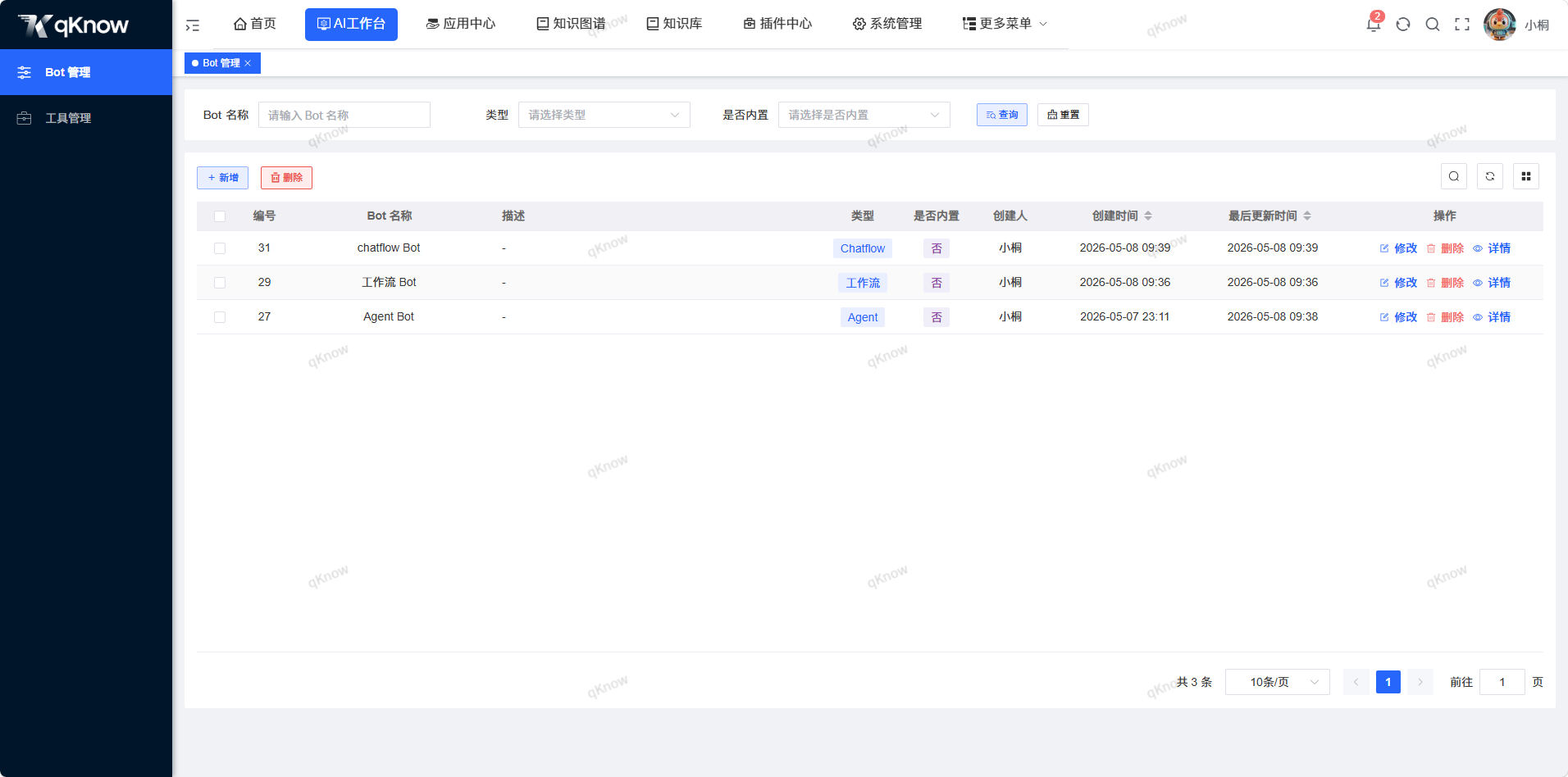The height and width of the screenshot is (777, 1568).
Task: Change page size 10条/页 dropdown
Action: point(1278,682)
